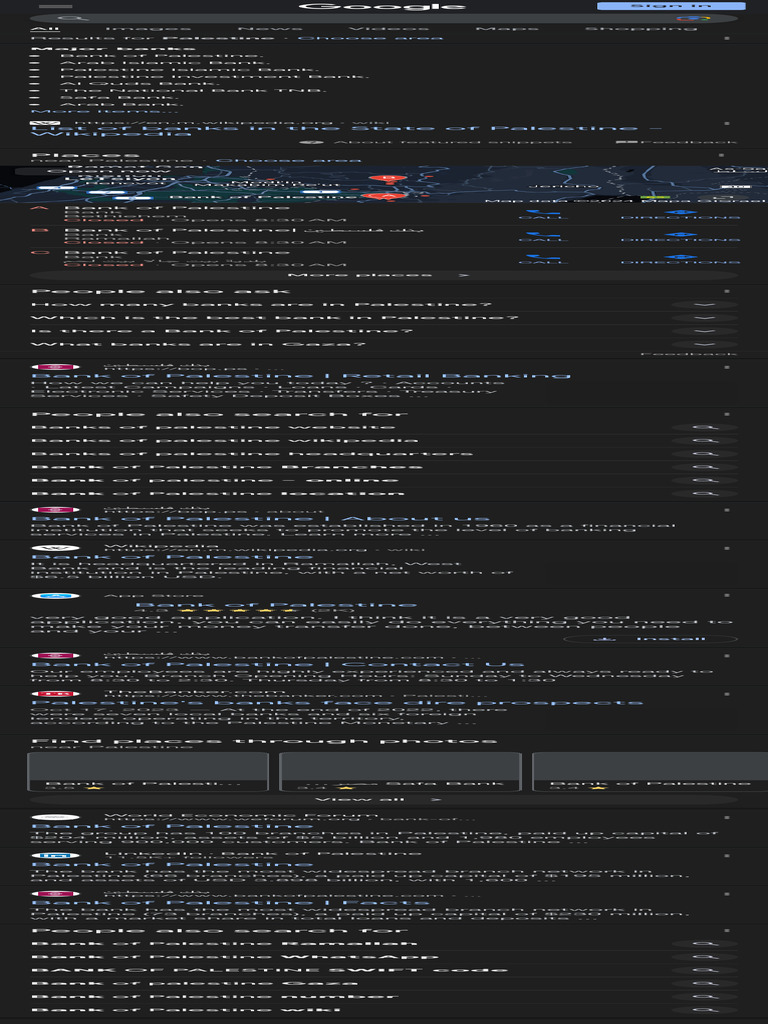Viewport: 768px width, 1024px height.
Task: Click the LinkedIn favicon on the Bank of Palestine result
Action: [56, 855]
